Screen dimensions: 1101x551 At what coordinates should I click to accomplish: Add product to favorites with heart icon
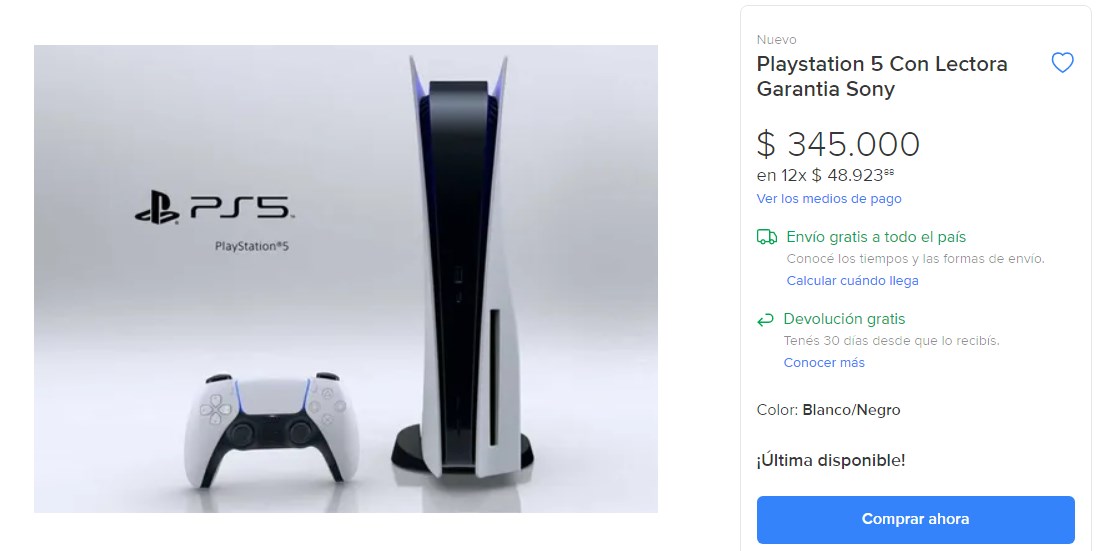pos(1062,63)
